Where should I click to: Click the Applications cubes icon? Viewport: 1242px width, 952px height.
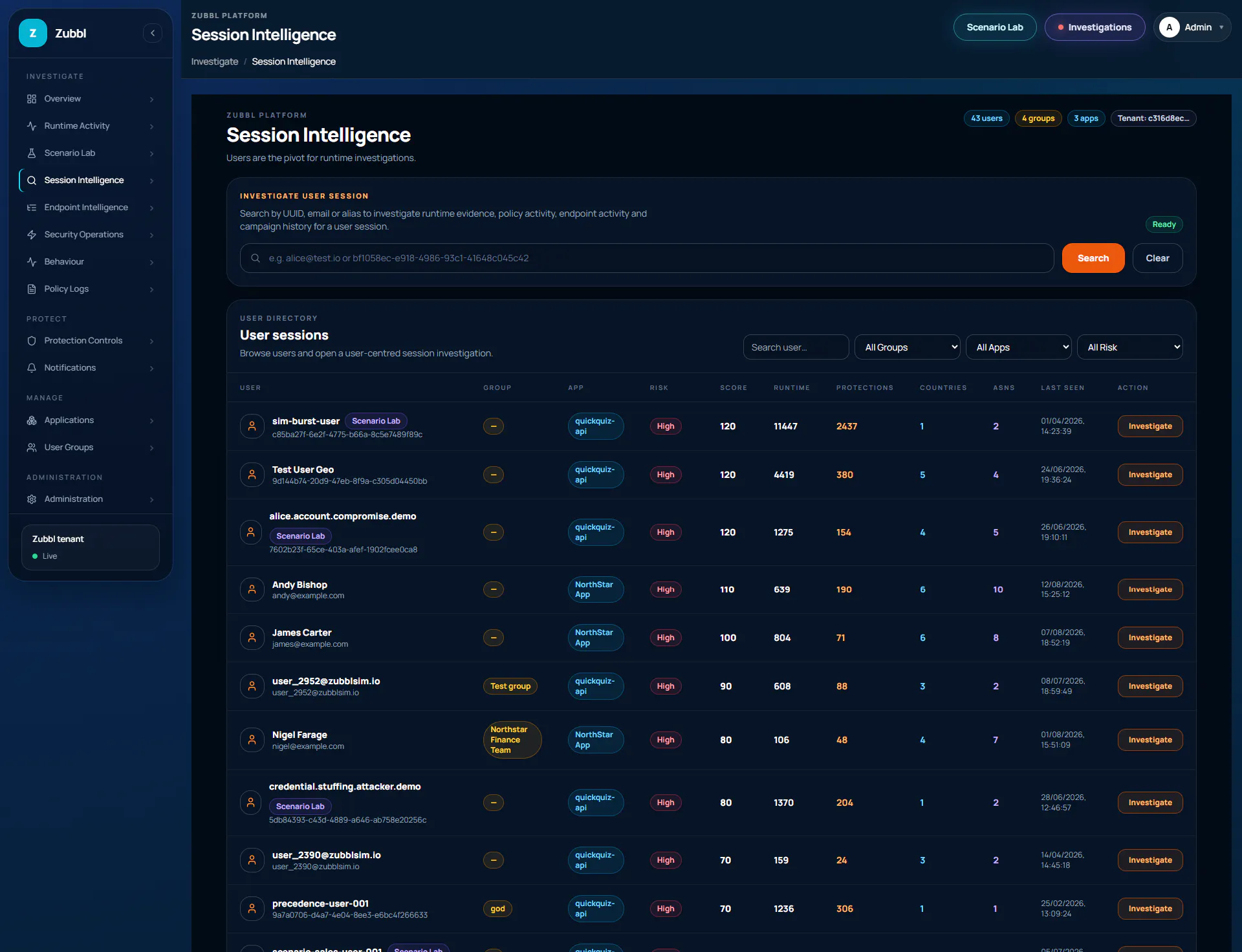[x=32, y=420]
